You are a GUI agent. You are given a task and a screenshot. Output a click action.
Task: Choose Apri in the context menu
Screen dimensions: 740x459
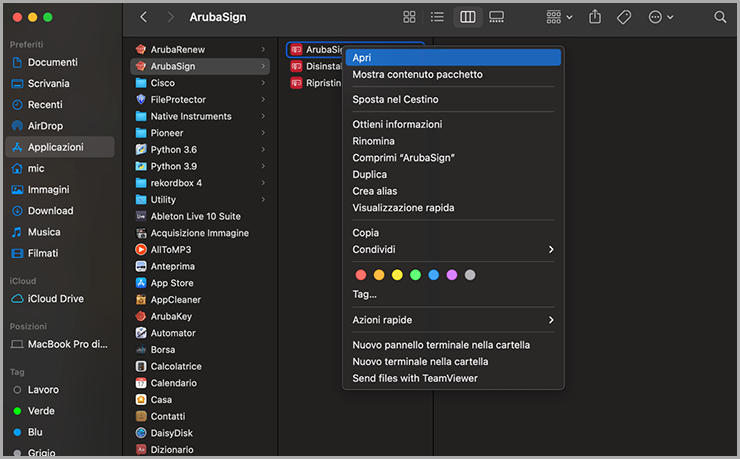[453, 58]
